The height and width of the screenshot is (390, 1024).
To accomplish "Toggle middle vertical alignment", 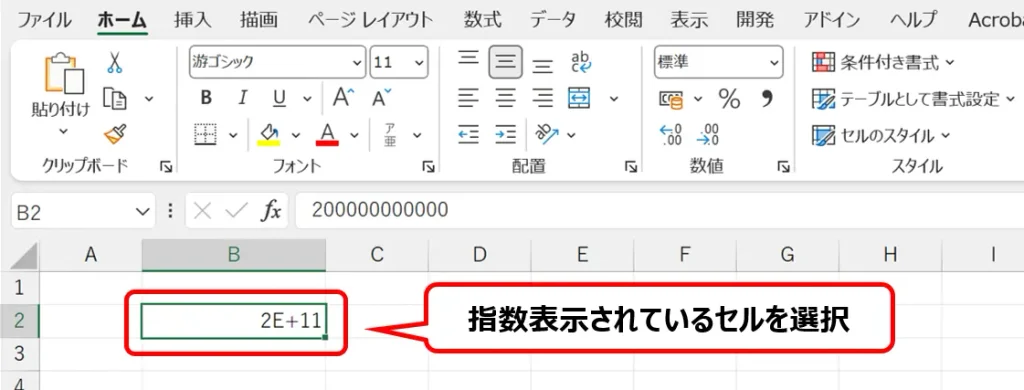I will pyautogui.click(x=505, y=62).
